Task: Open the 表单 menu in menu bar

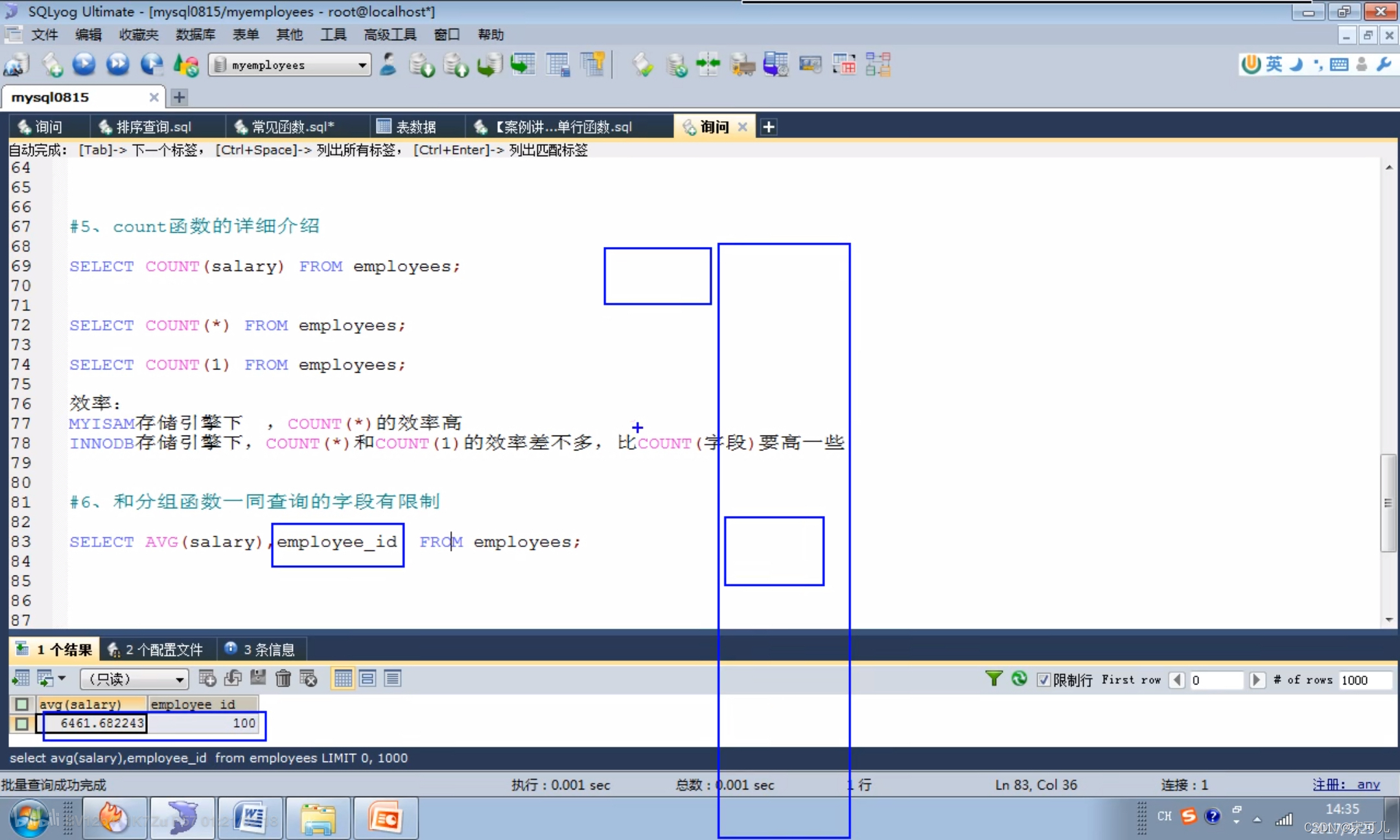Action: coord(244,34)
